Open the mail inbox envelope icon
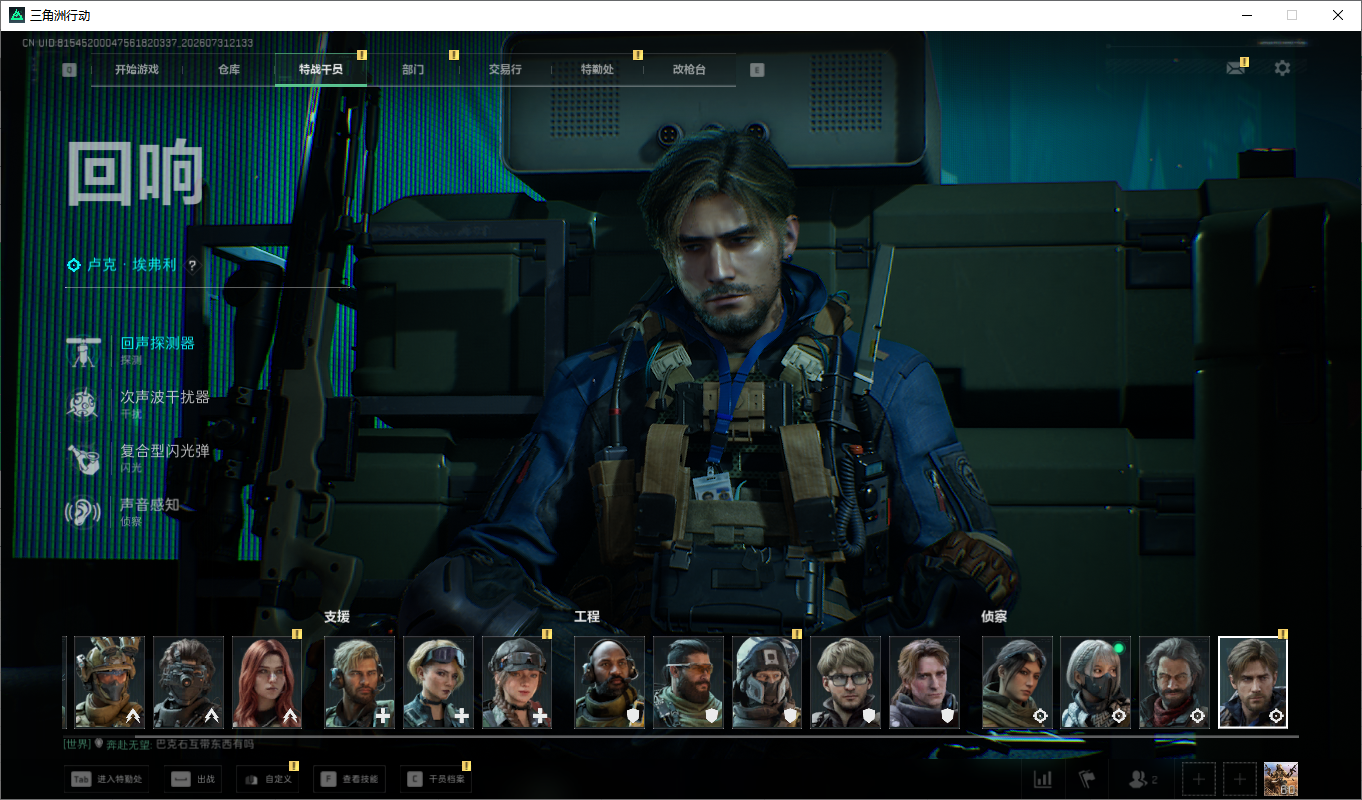 coord(1236,69)
